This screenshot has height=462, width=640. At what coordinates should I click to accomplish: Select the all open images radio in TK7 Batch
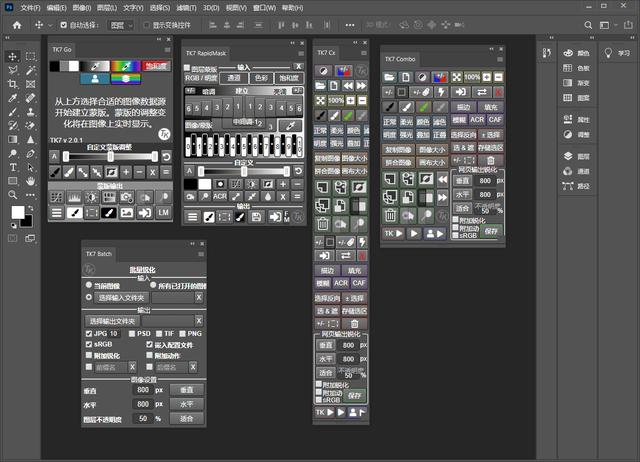click(x=153, y=285)
